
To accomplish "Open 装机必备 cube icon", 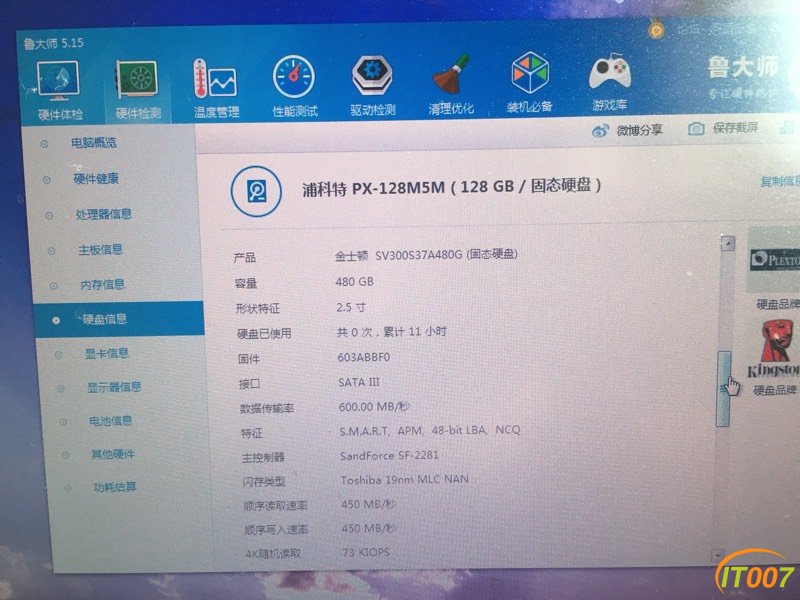I will 530,72.
